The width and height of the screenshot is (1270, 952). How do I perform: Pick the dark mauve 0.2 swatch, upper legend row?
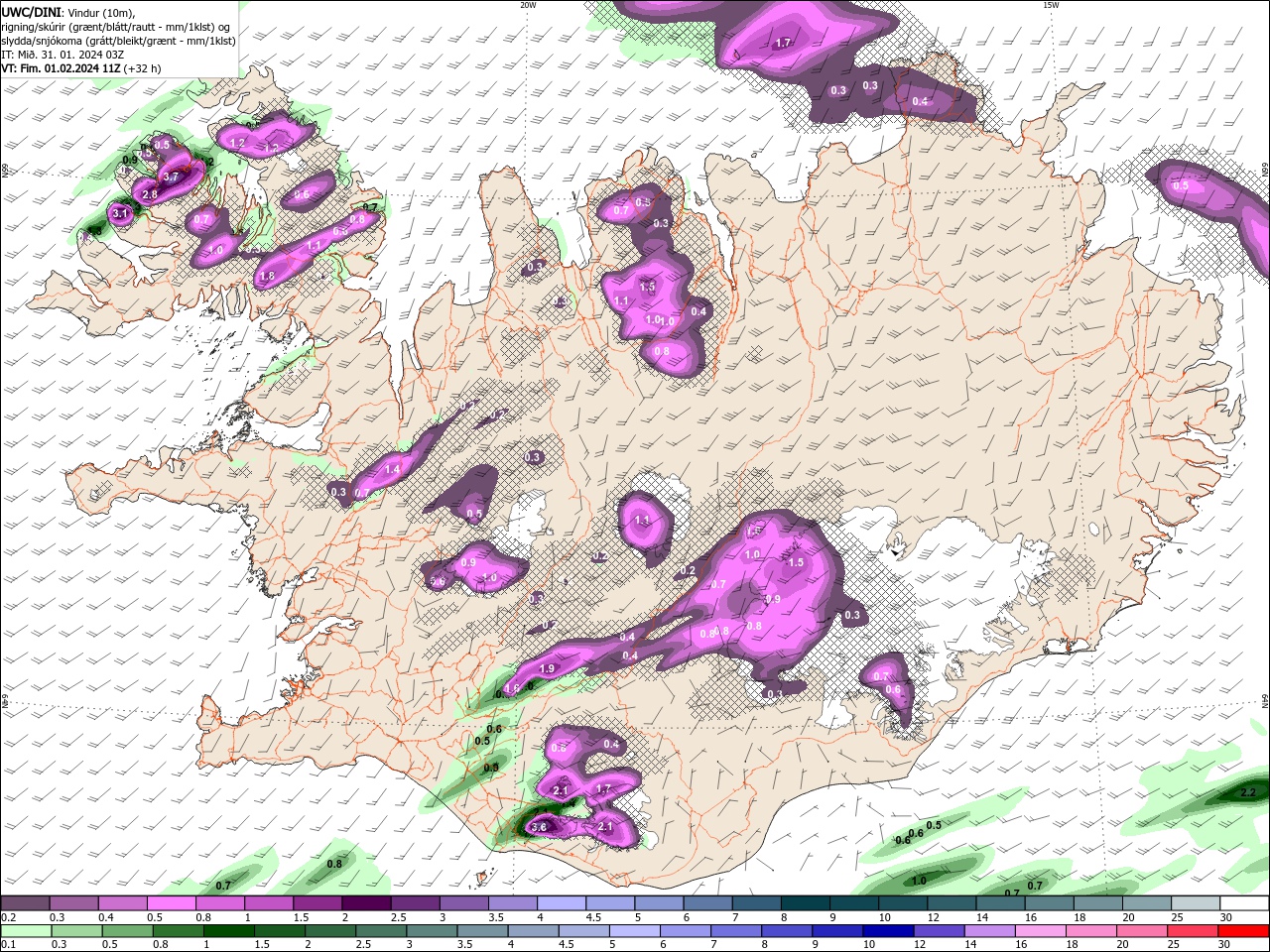25,903
